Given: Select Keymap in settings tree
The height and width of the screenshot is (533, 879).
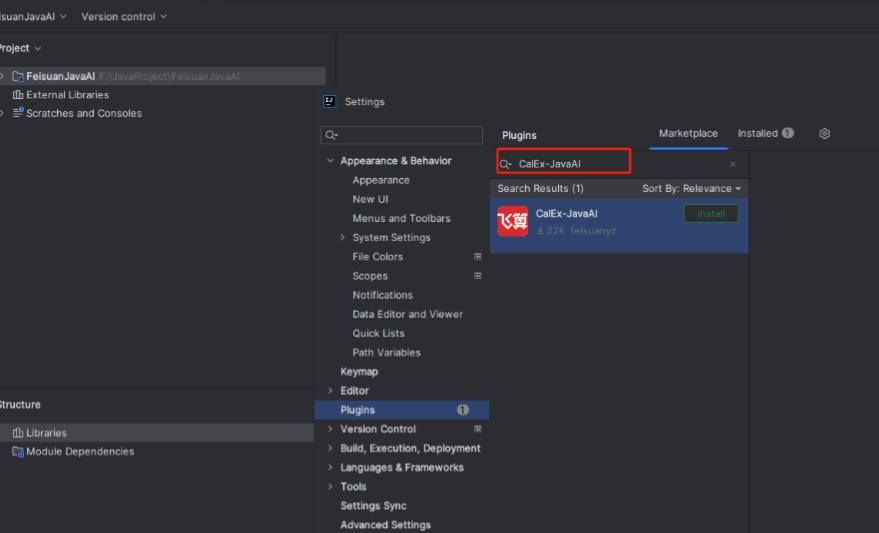Looking at the screenshot, I should coord(359,372).
